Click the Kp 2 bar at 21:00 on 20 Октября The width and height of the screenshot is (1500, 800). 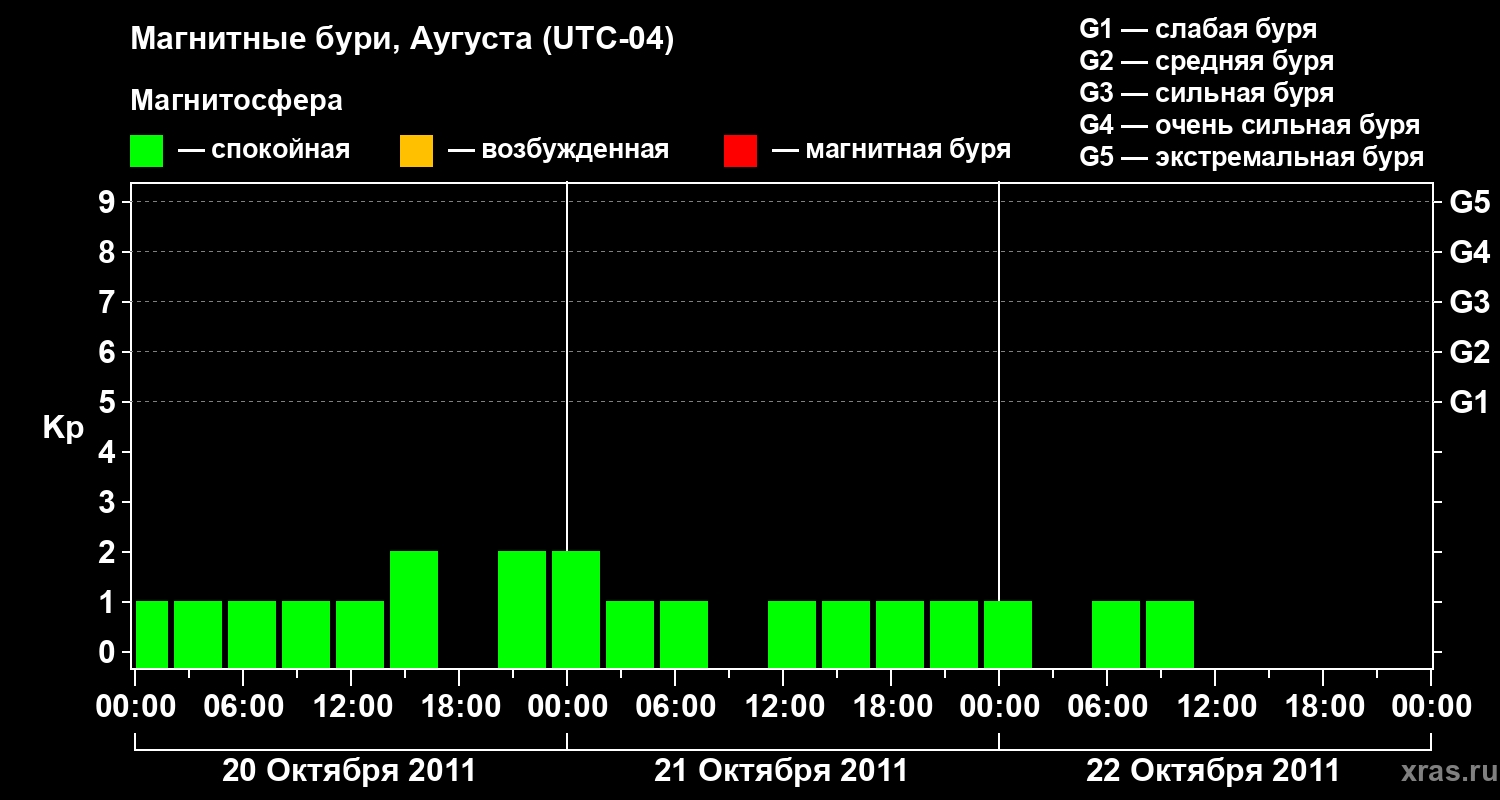(x=522, y=609)
